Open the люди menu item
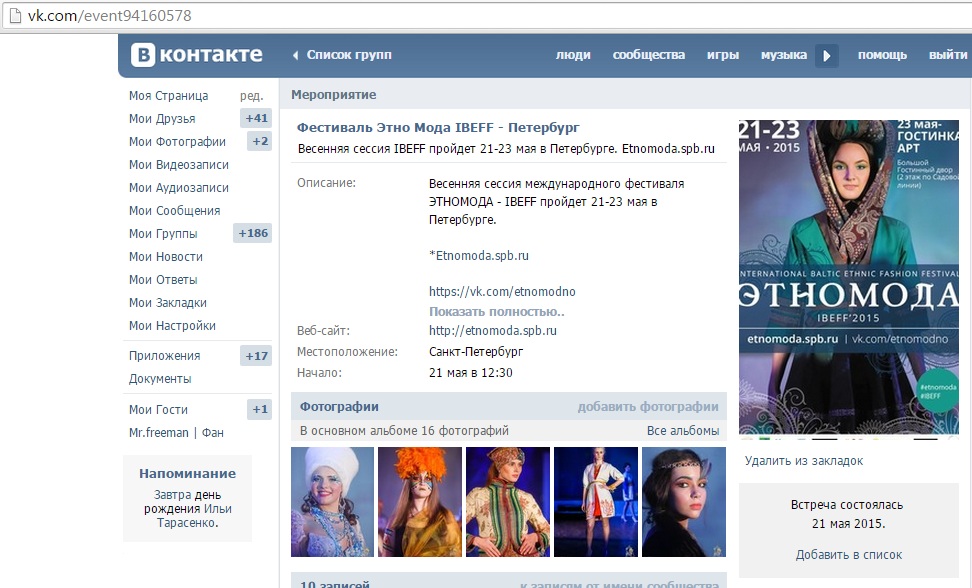The height and width of the screenshot is (588, 972). tap(573, 55)
